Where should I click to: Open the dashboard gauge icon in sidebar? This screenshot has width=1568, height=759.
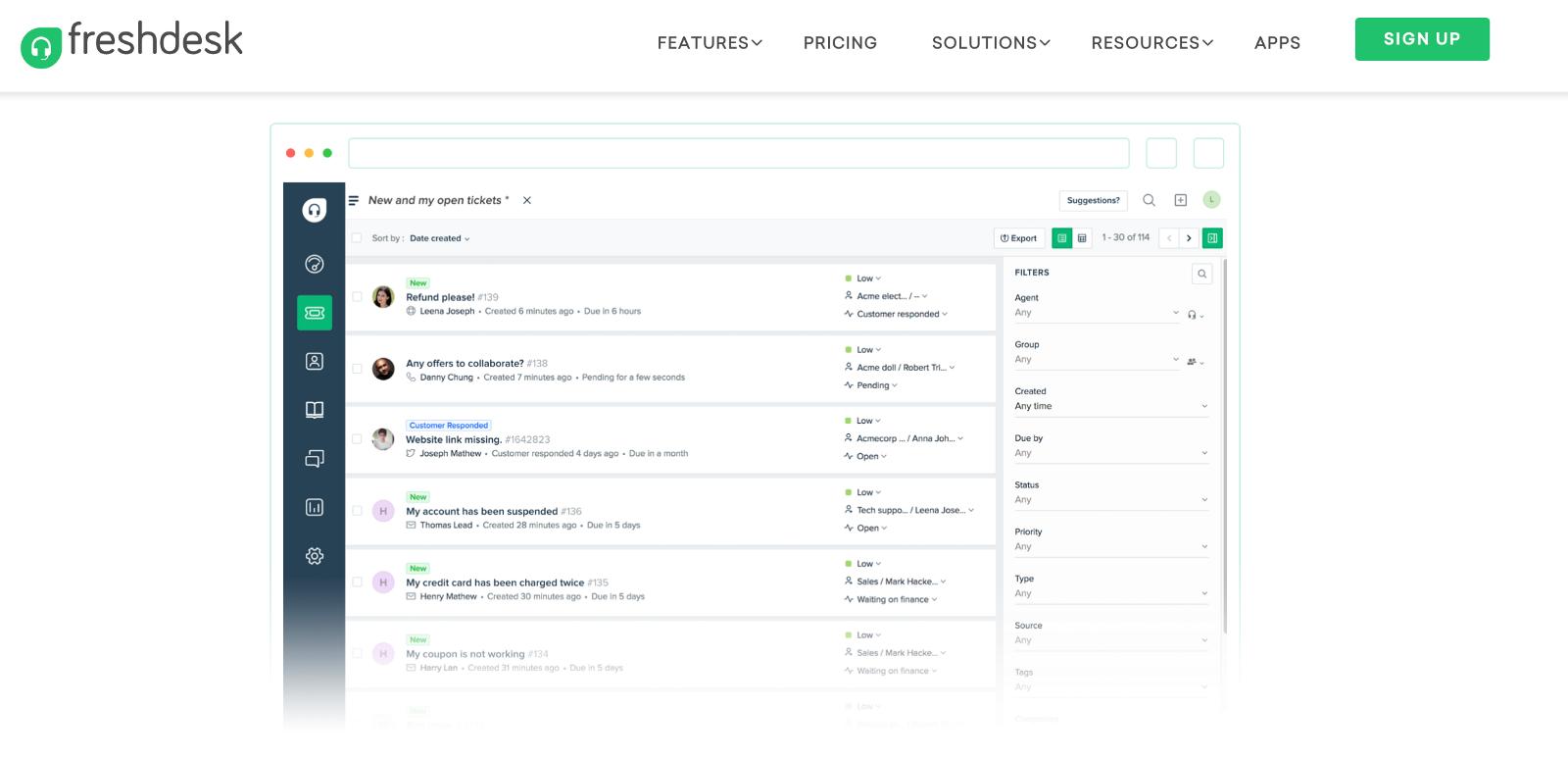pyautogui.click(x=315, y=264)
